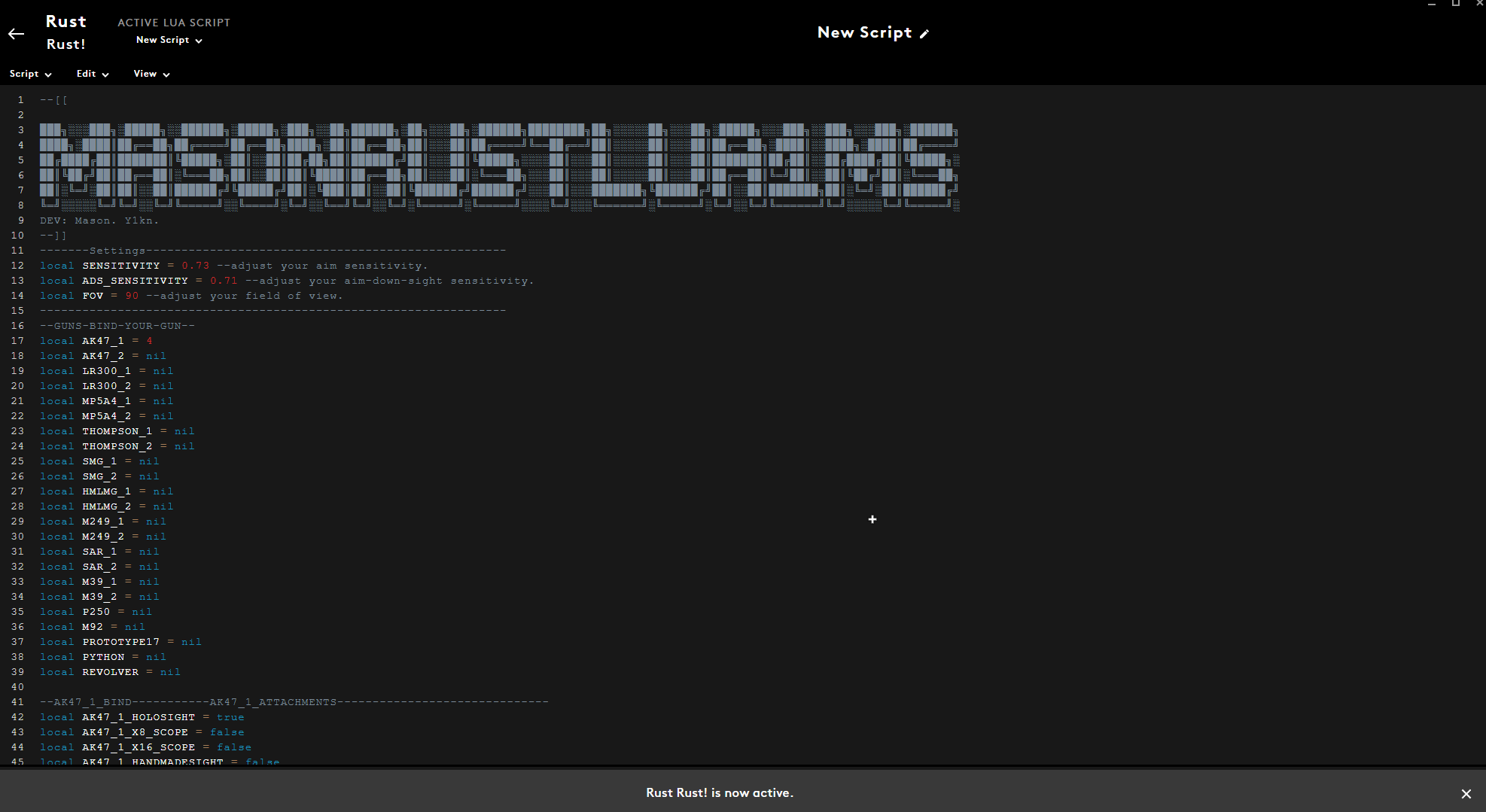
Task: Click the FOV value 90
Action: click(132, 295)
